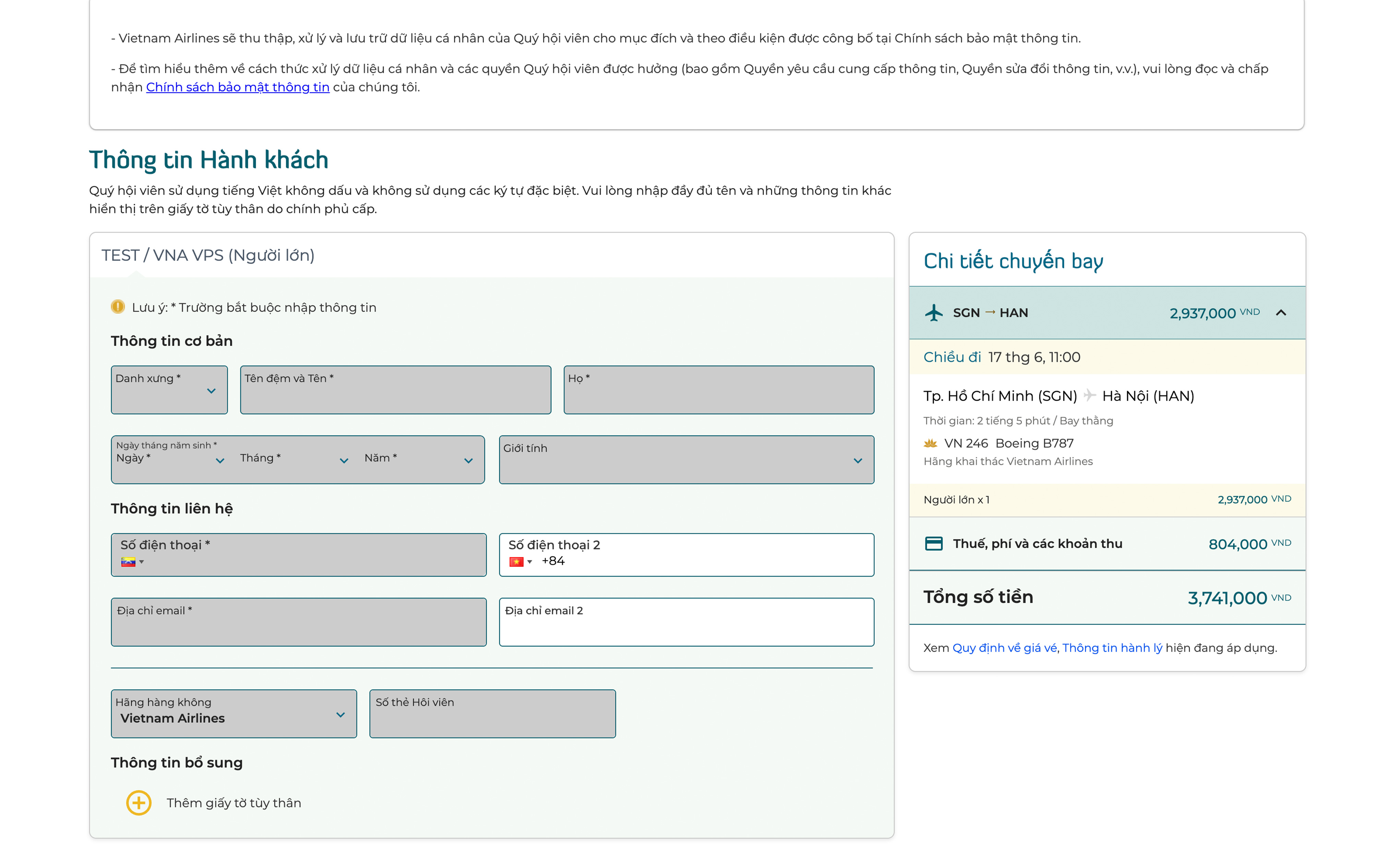
Task: Select birth day from Ngày dropdown
Action: [x=170, y=460]
